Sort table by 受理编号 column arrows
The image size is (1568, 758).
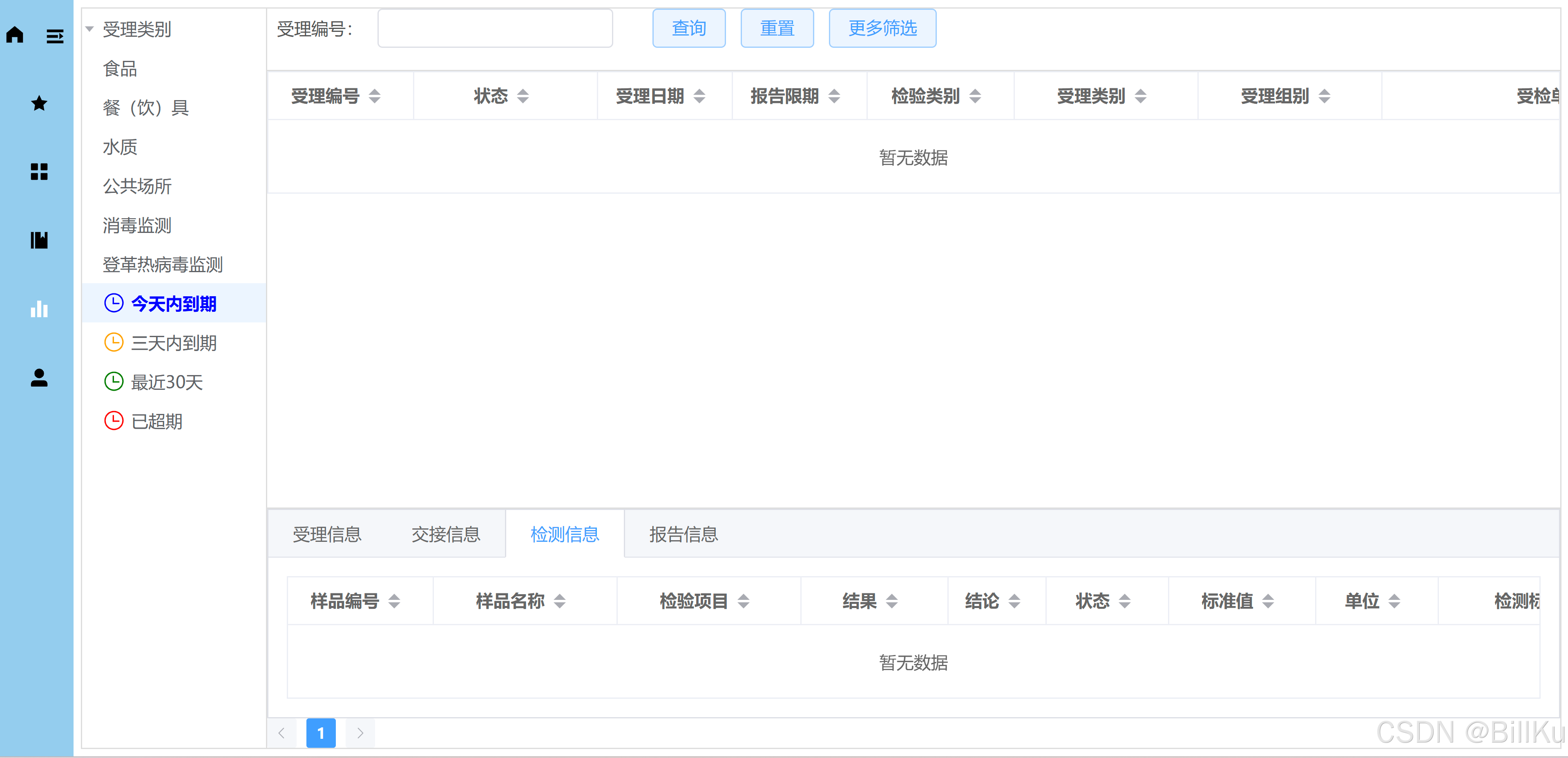tap(375, 96)
